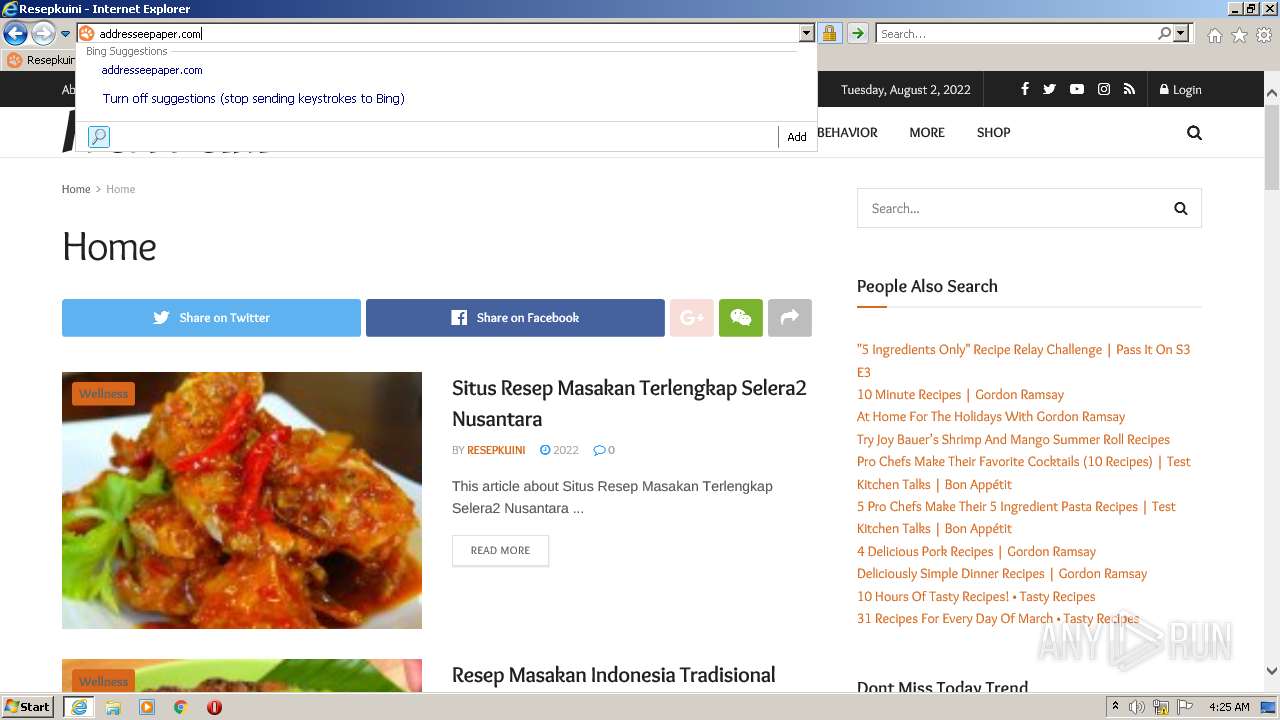Click the Add button in suggestion panel
This screenshot has height=720, width=1280.
pyautogui.click(x=796, y=137)
